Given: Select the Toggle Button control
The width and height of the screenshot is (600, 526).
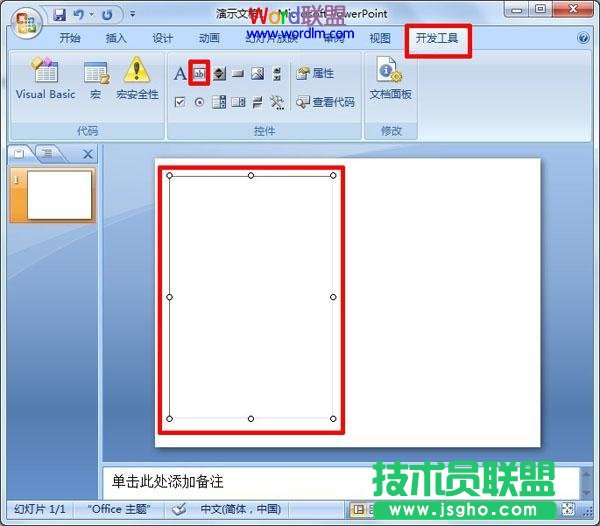Looking at the screenshot, I should click(257, 102).
